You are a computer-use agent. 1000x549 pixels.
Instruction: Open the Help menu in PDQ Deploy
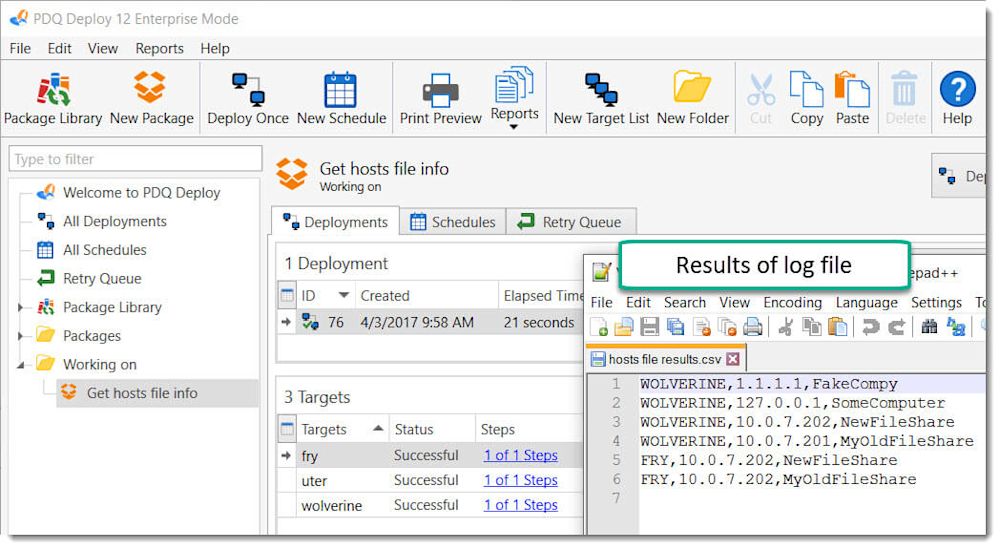coord(214,48)
